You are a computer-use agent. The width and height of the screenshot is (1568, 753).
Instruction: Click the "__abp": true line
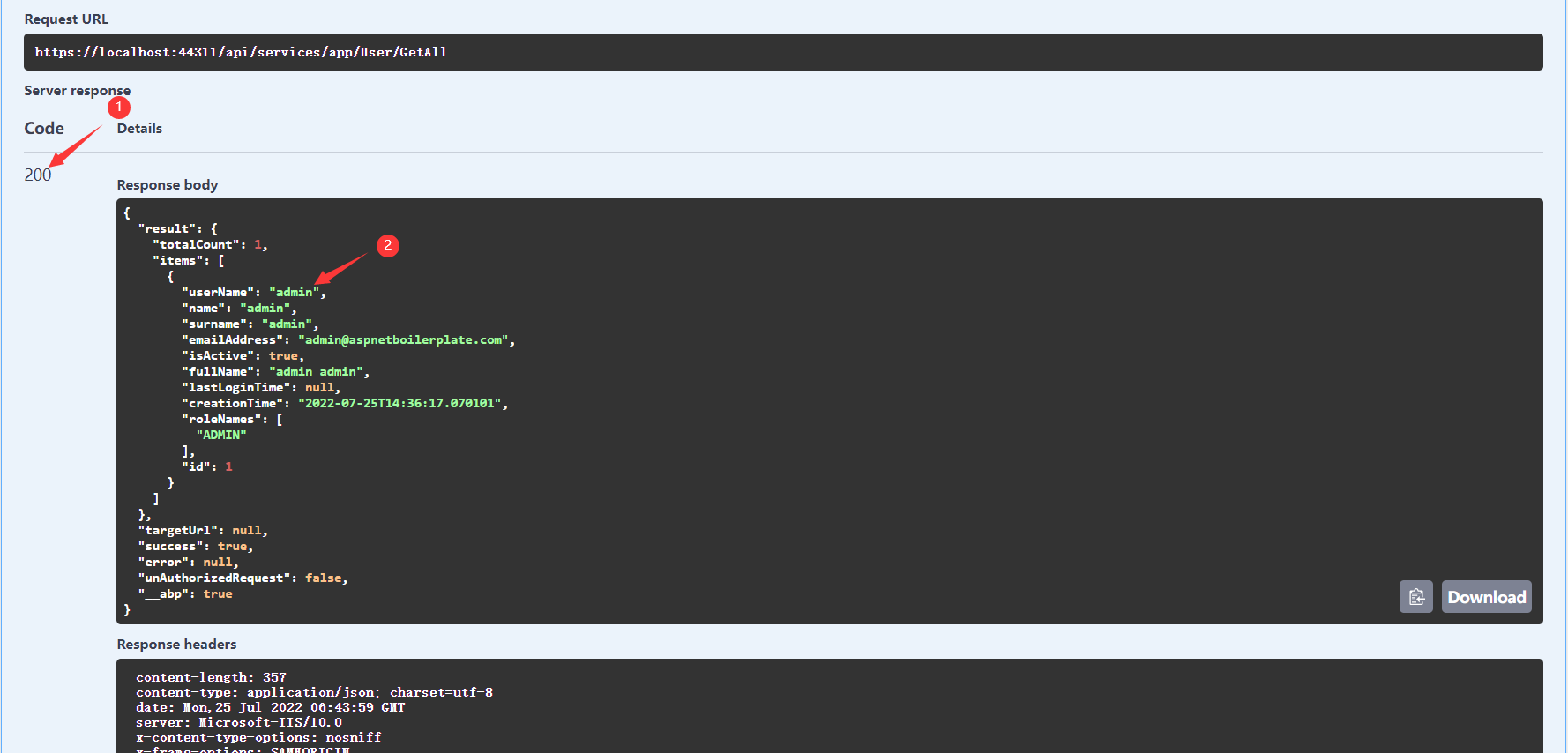tap(185, 594)
